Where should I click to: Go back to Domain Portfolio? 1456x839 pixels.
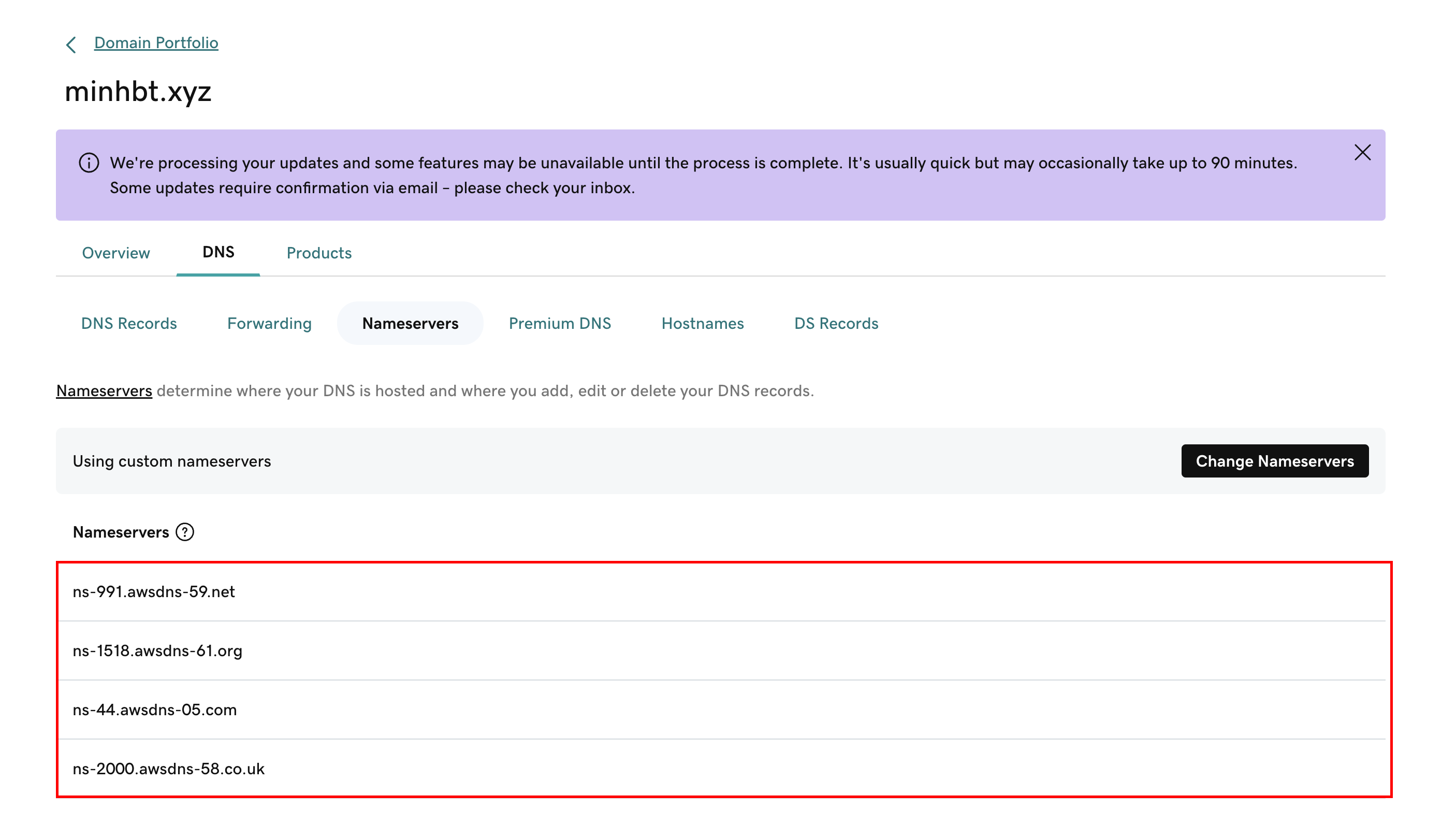[156, 43]
